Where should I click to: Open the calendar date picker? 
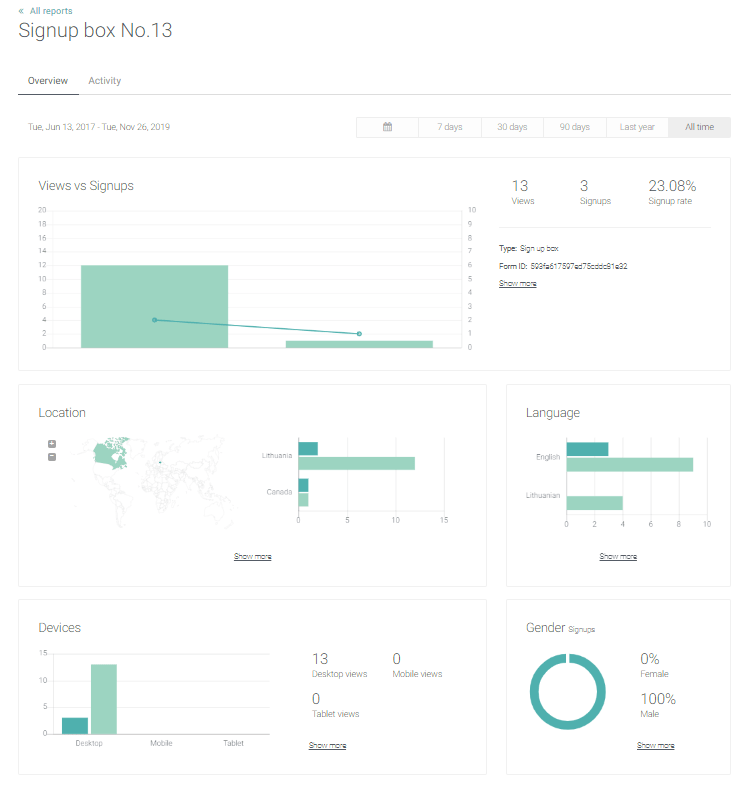[387, 127]
